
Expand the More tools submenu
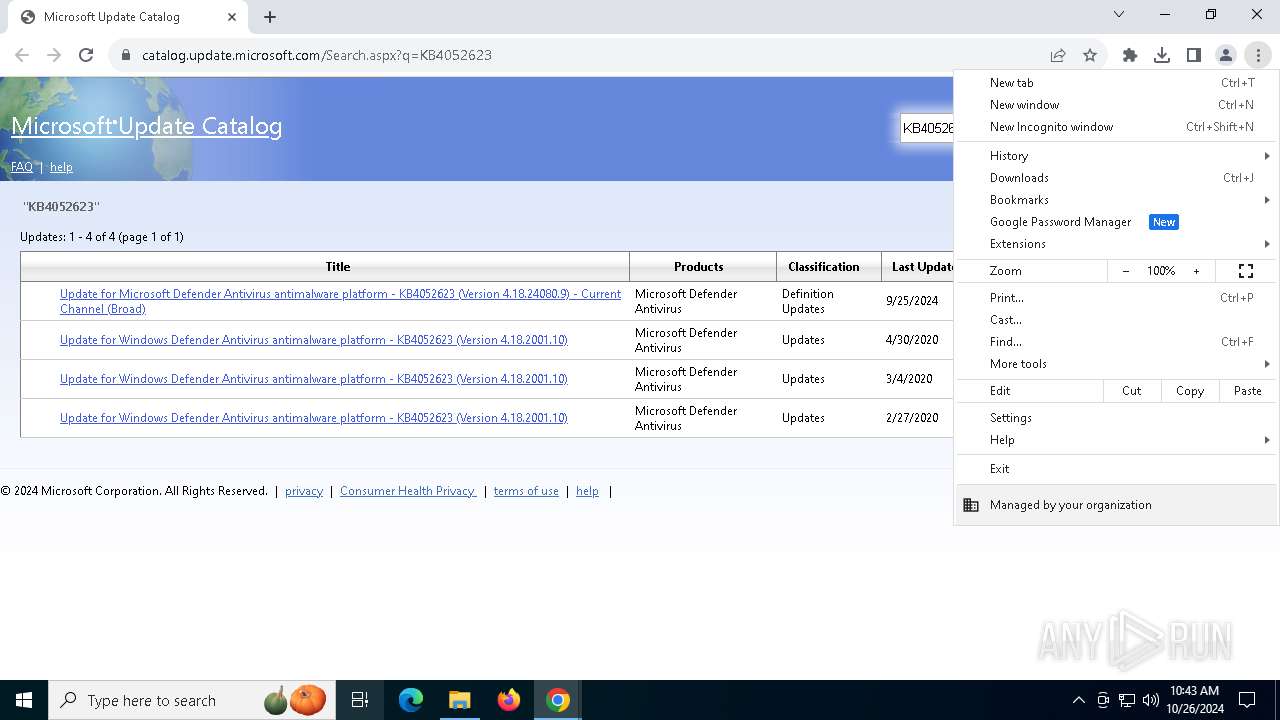point(1116,364)
